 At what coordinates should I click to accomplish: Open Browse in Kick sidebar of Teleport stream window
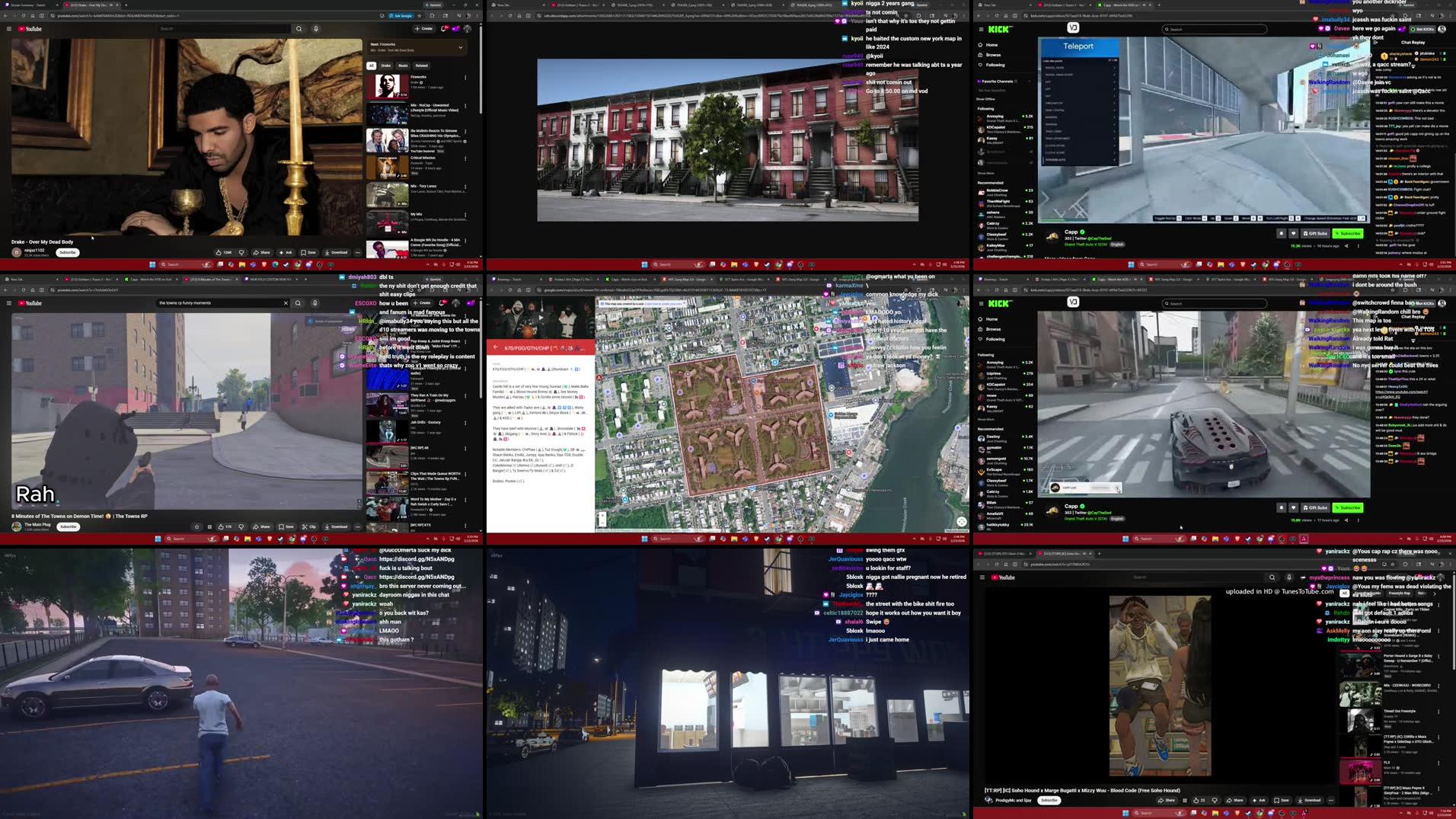(x=993, y=55)
